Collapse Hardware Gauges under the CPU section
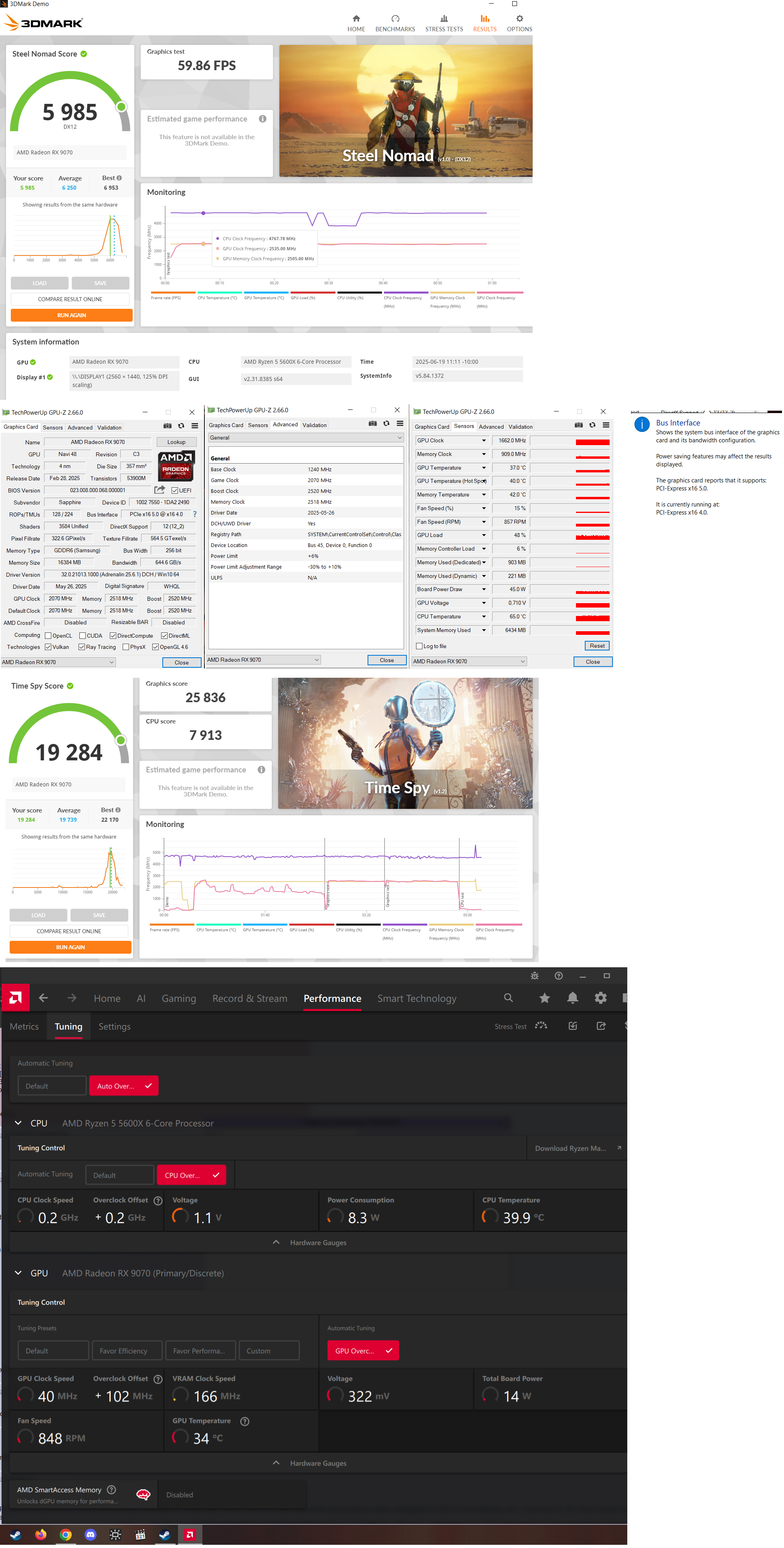Image resolution: width=784 pixels, height=1548 pixels. coord(318,1243)
